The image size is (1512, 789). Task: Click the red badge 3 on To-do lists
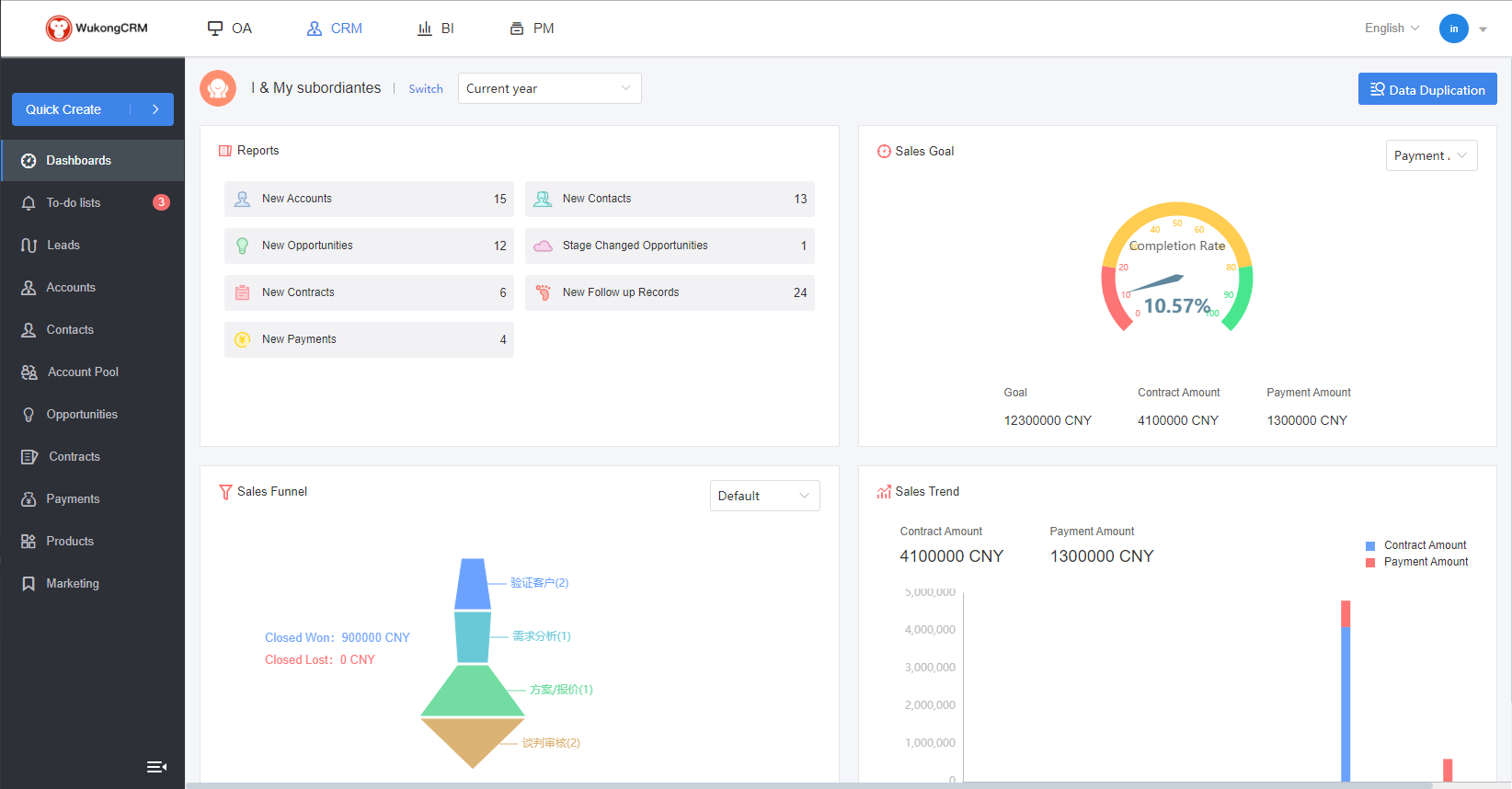161,202
